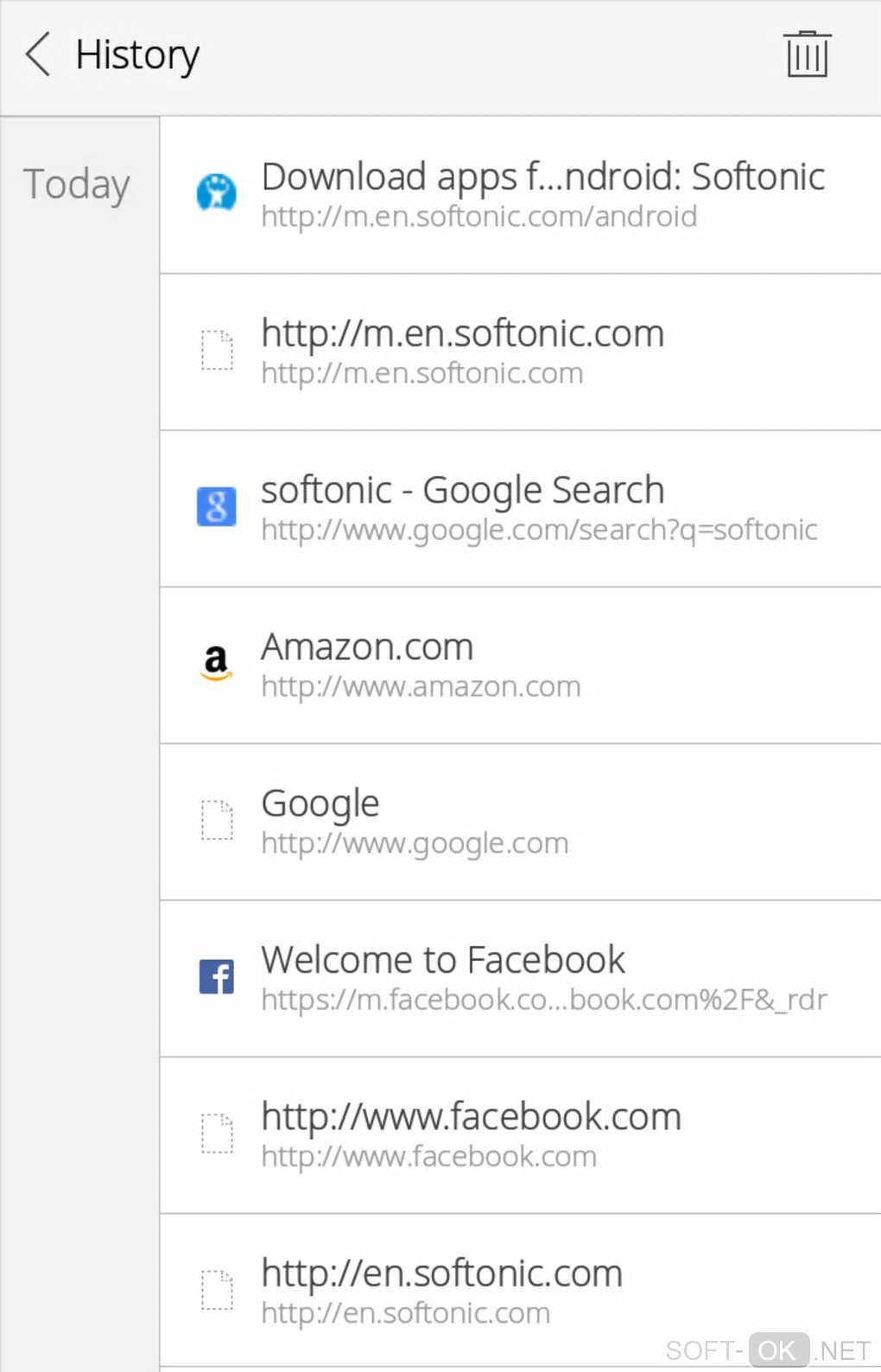
Task: Tap the back arrow beside History
Action: (38, 54)
